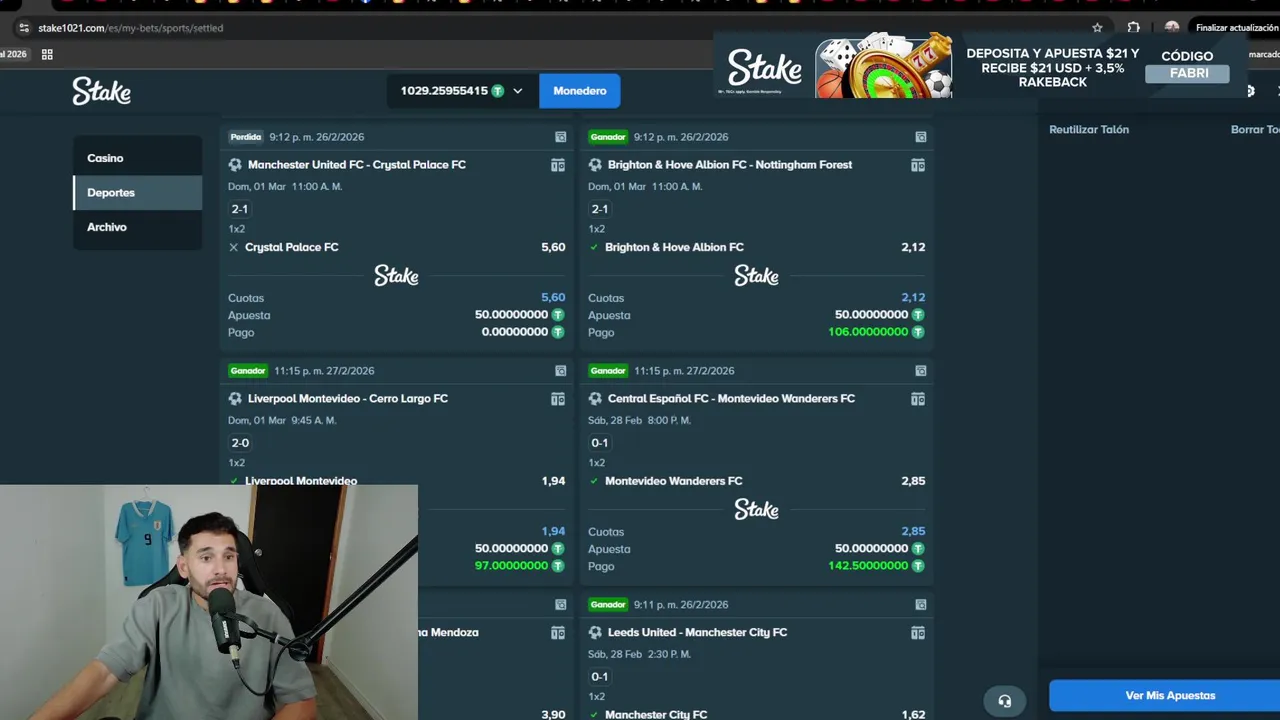Select Deportes in the sidebar menu
The height and width of the screenshot is (720, 1280).
[x=138, y=192]
